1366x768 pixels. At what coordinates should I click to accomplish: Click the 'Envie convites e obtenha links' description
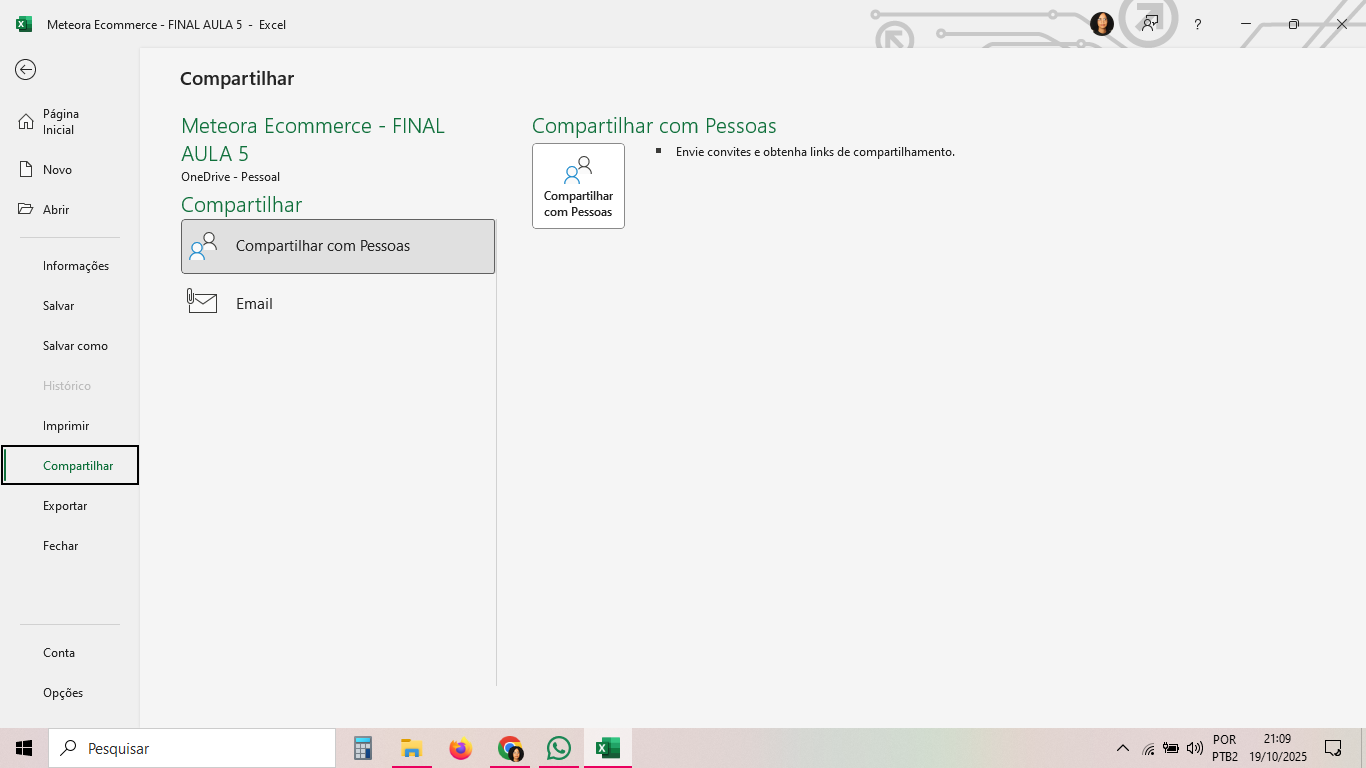point(815,152)
